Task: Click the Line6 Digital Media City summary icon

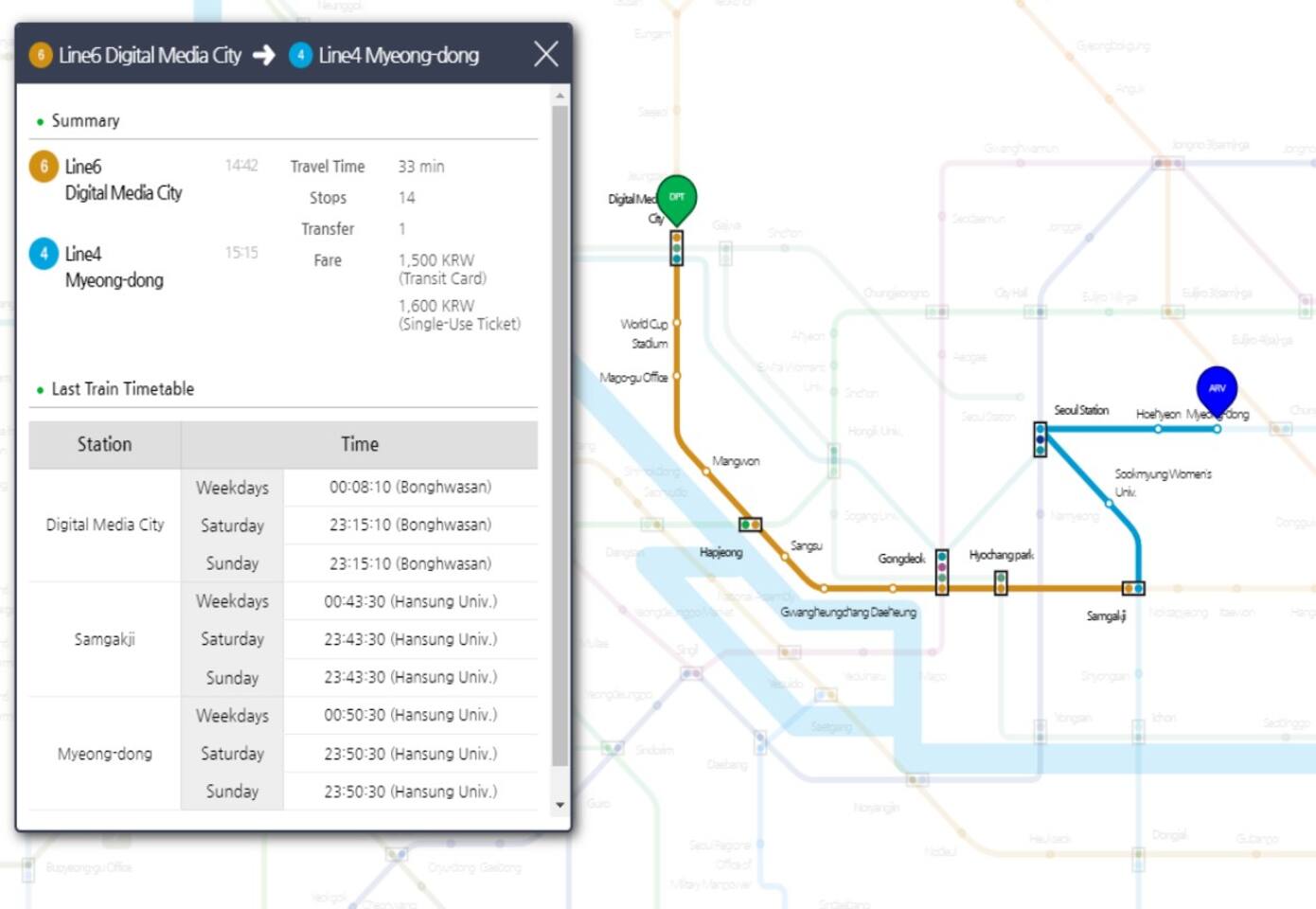Action: coord(44,167)
